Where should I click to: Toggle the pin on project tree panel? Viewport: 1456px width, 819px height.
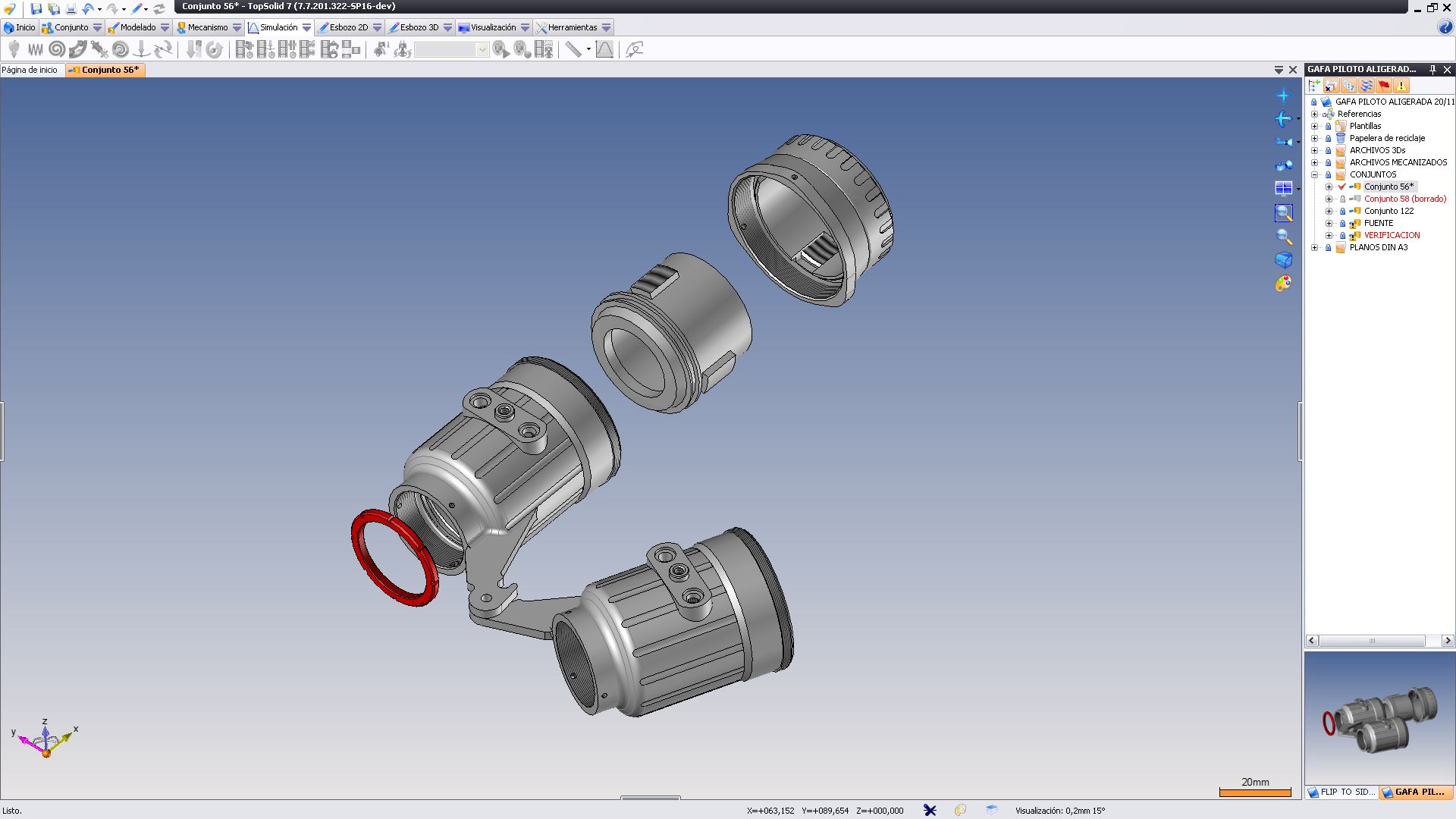[x=1432, y=69]
